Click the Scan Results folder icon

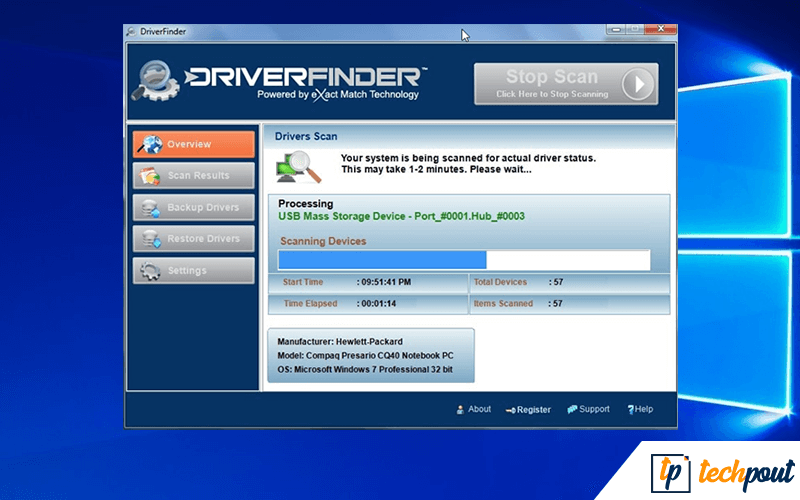[x=149, y=176]
